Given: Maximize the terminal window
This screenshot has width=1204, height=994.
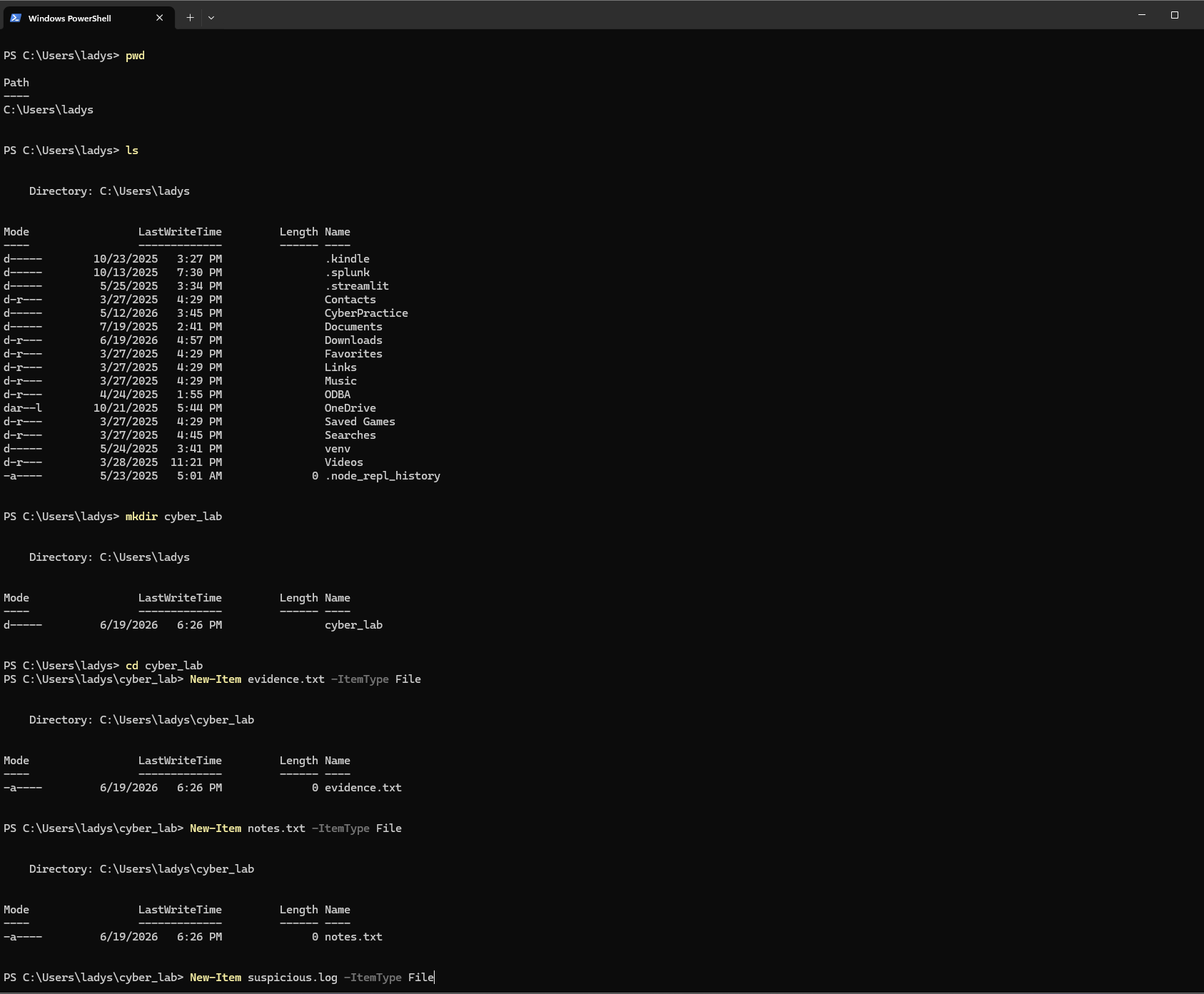Looking at the screenshot, I should tap(1175, 15).
